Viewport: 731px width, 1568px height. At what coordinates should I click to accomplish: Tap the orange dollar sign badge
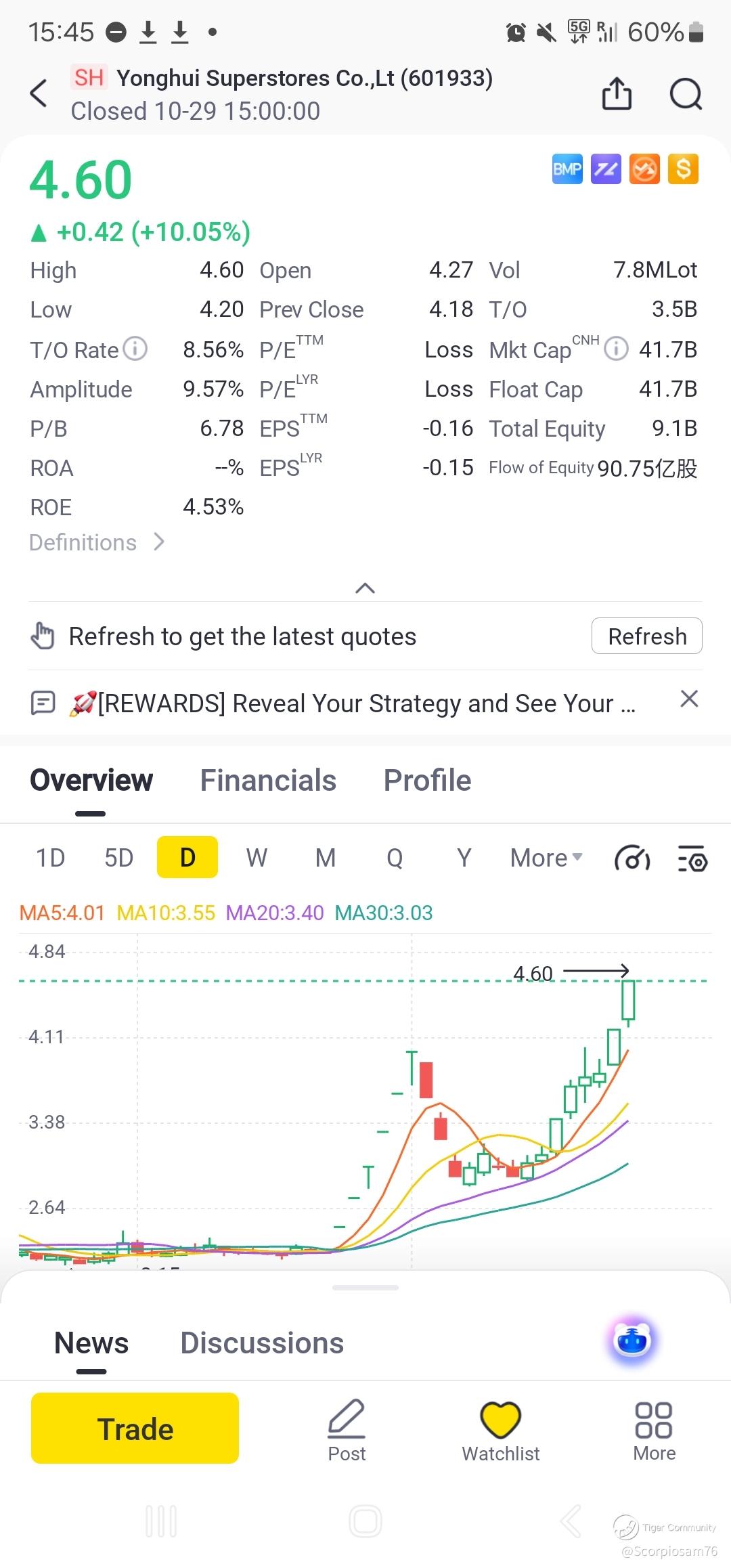[684, 169]
